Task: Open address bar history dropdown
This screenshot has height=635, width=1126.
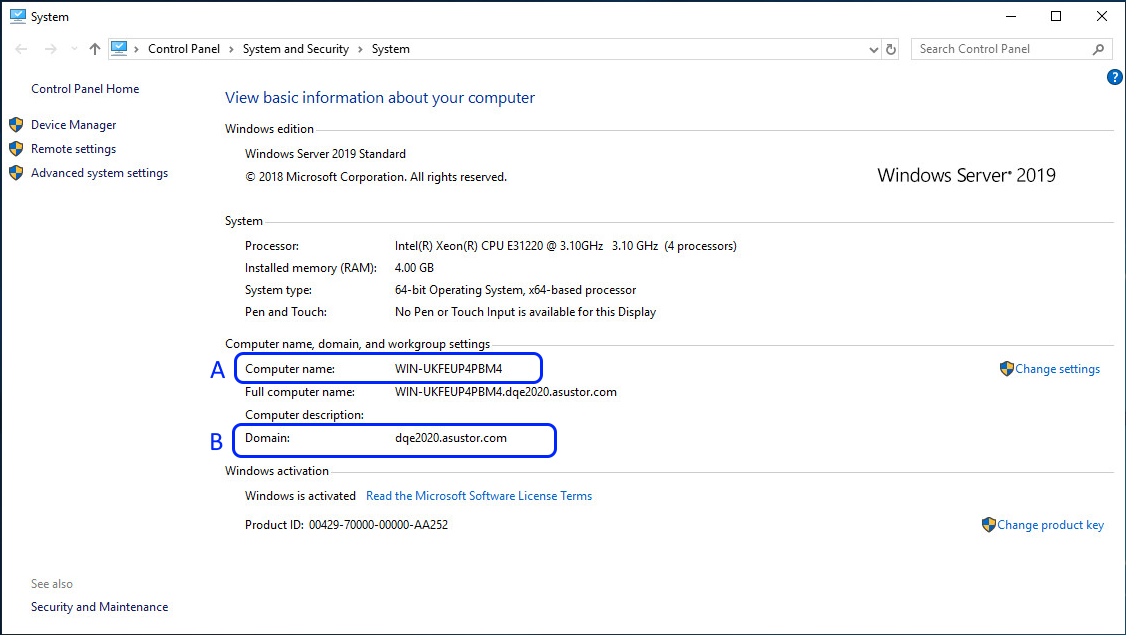Action: [x=873, y=50]
